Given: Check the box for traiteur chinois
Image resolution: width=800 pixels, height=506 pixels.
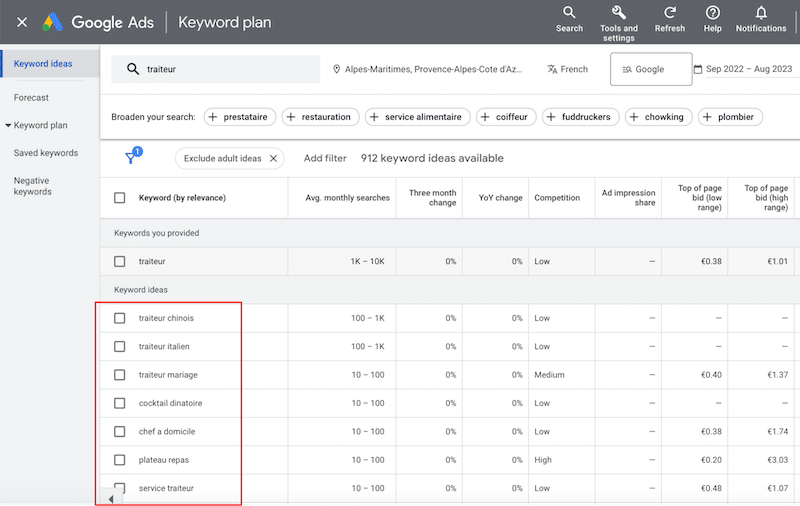Looking at the screenshot, I should click(120, 318).
